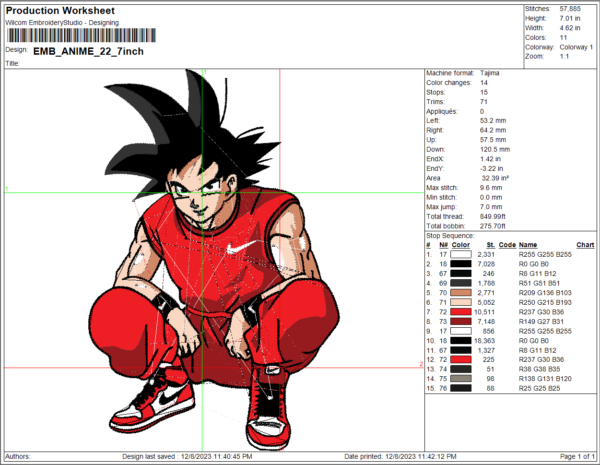Click the color name R25 G25 B25

click(540, 388)
